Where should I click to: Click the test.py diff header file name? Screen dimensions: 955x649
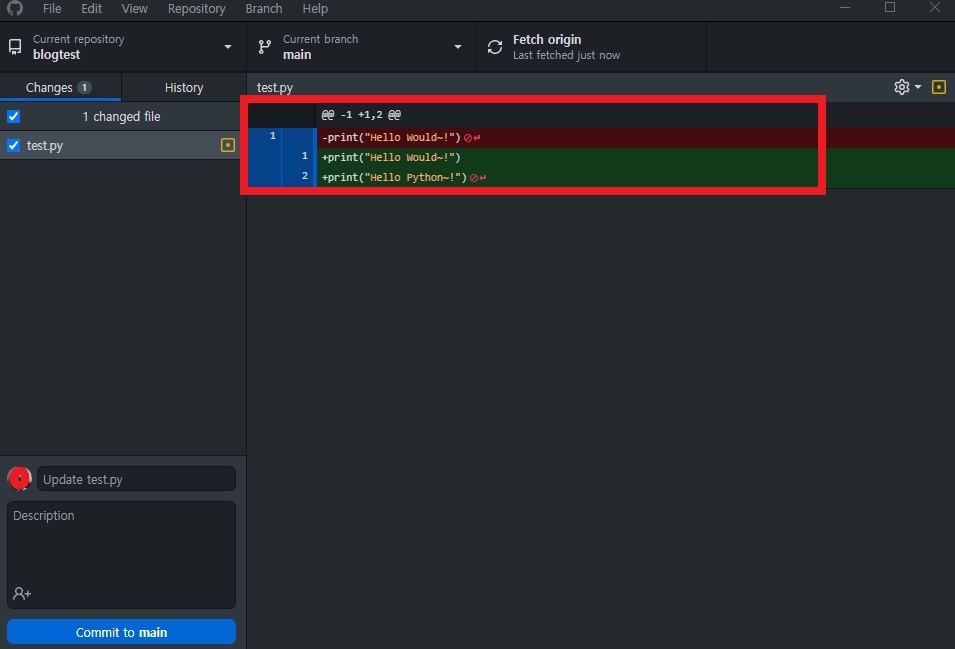click(275, 87)
